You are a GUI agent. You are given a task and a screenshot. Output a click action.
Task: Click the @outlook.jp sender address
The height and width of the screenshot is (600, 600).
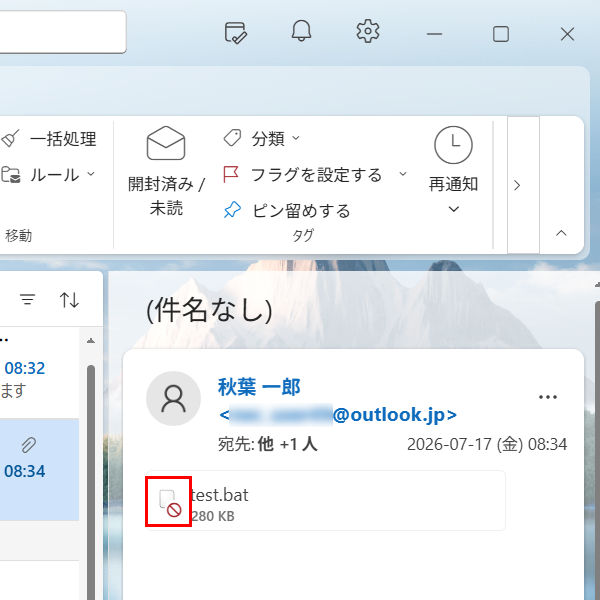coord(338,414)
